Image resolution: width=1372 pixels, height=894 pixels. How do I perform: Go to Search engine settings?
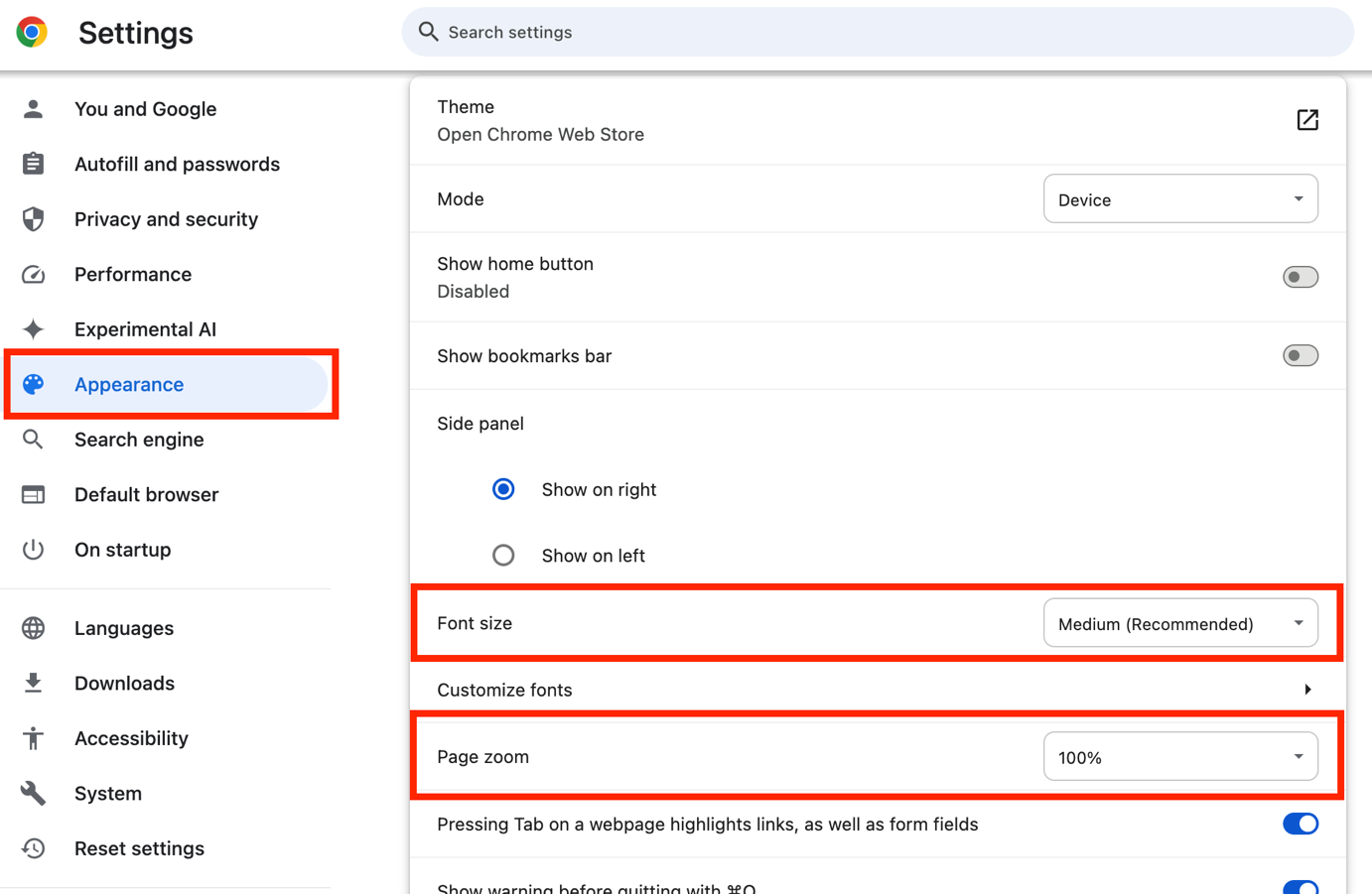tap(139, 440)
